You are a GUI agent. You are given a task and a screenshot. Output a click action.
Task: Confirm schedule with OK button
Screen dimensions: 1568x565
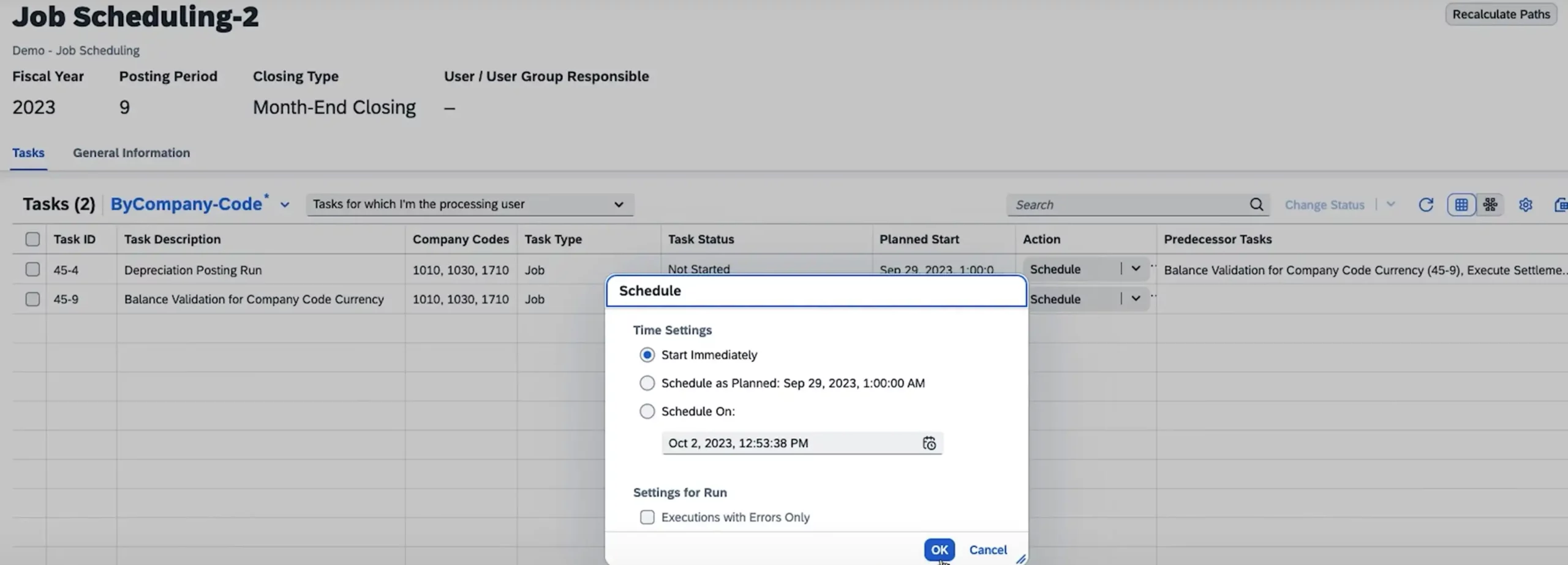click(x=939, y=550)
